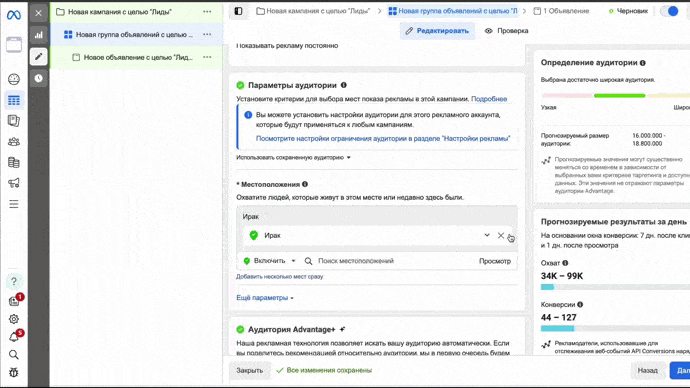This screenshot has width=690, height=388.
Task: Click "Аудитория Advantage+" heading
Action: [x=291, y=329]
